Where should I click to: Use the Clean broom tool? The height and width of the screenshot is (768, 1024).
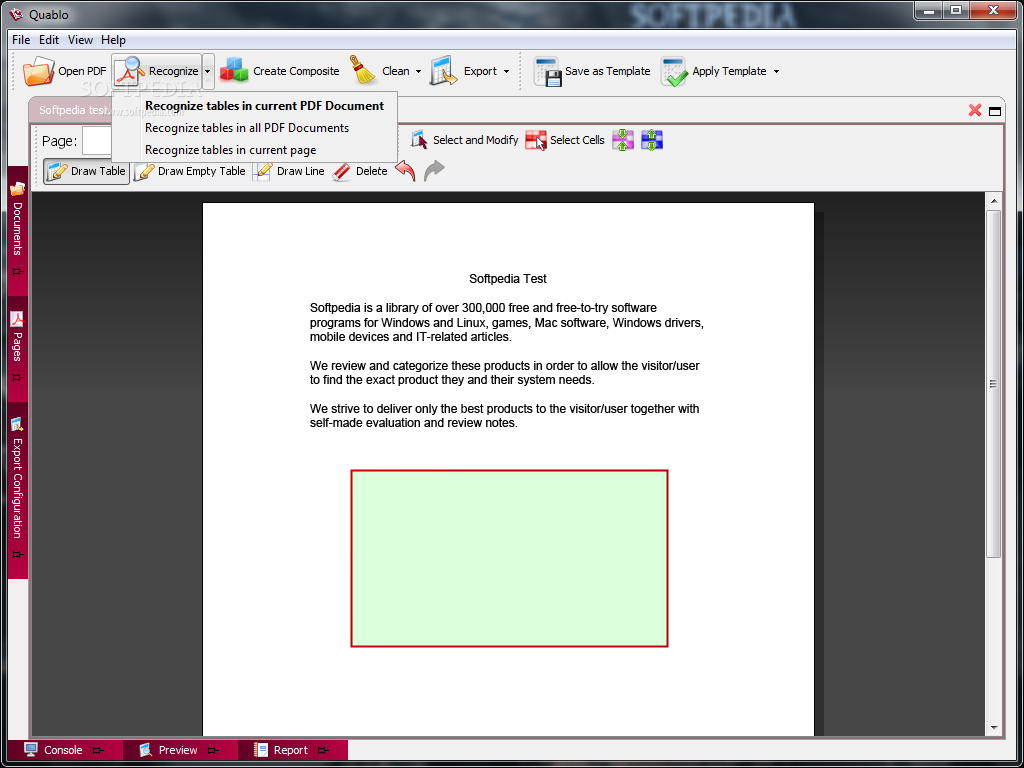coord(379,71)
